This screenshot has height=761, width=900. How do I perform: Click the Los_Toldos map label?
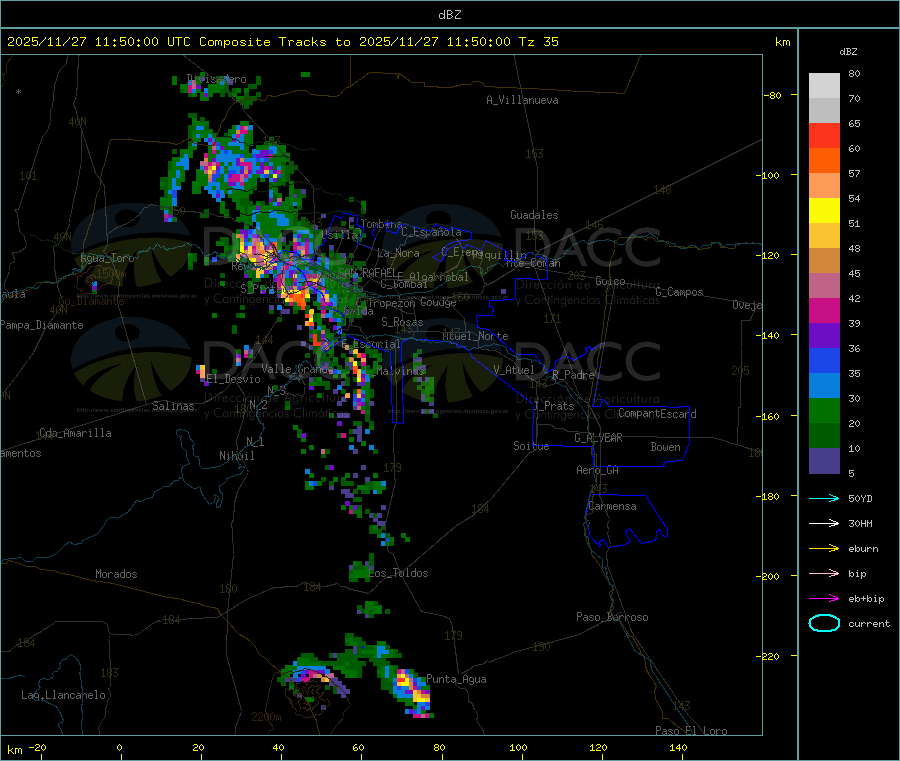(398, 573)
